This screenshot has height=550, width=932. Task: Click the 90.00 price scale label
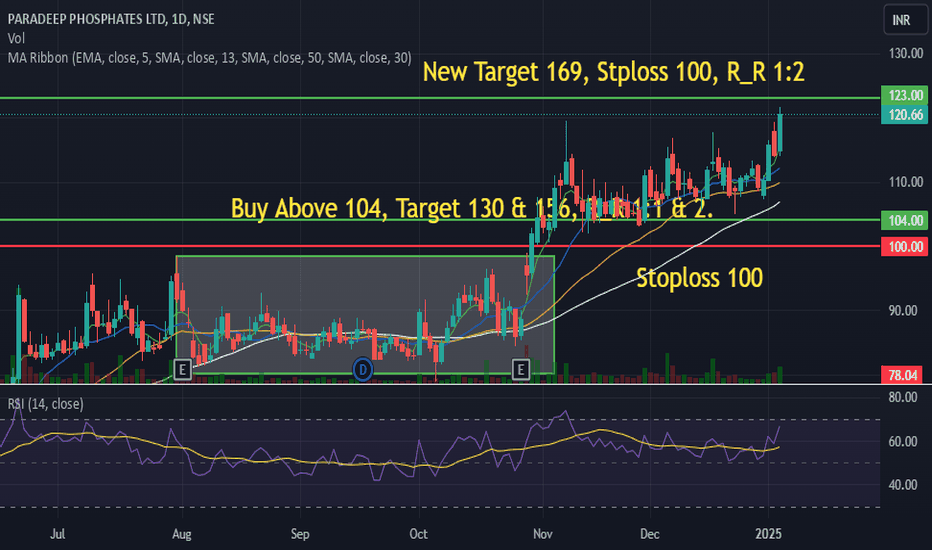[903, 310]
